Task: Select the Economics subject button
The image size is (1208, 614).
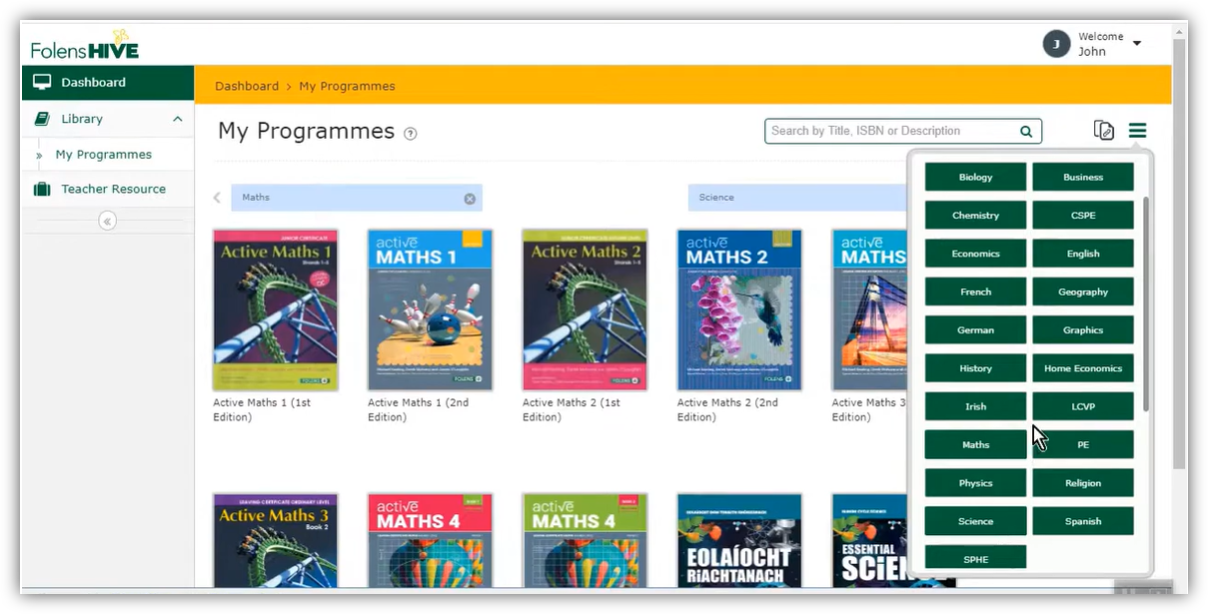Action: tap(976, 254)
